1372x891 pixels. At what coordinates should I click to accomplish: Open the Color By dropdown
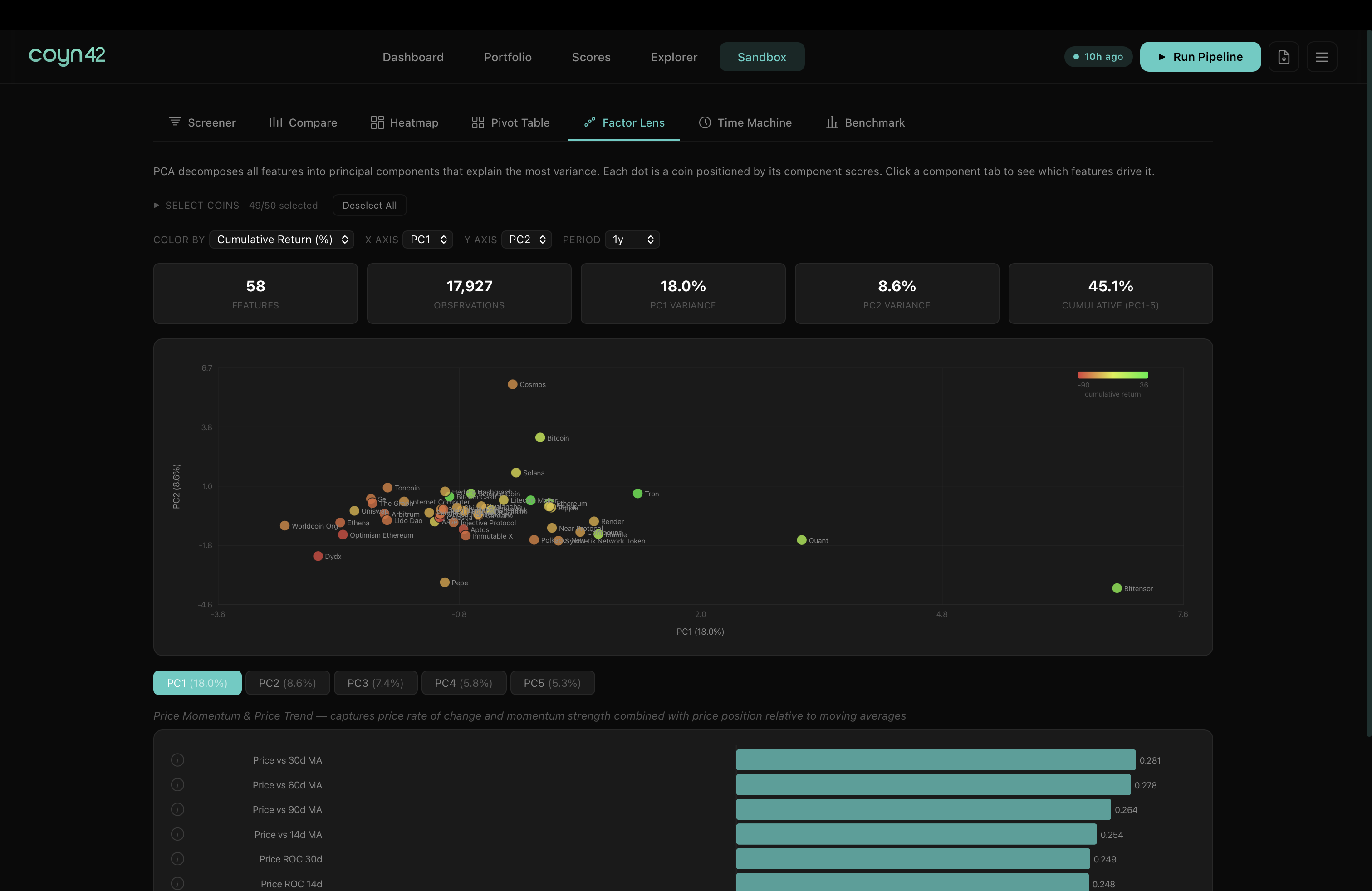281,239
